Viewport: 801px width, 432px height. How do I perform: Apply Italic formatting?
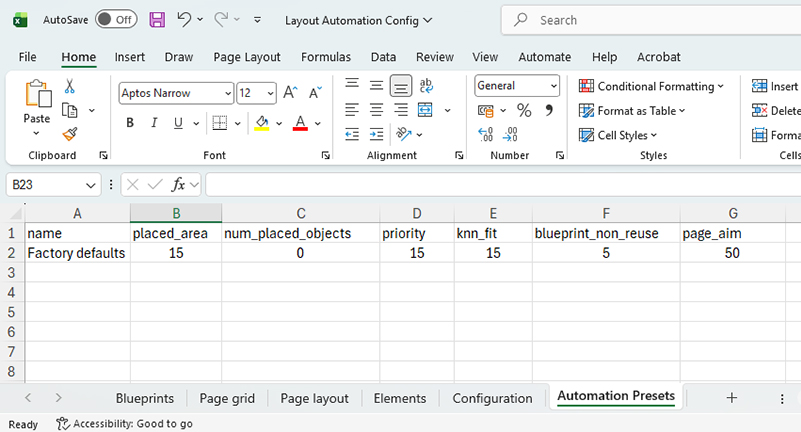point(154,123)
